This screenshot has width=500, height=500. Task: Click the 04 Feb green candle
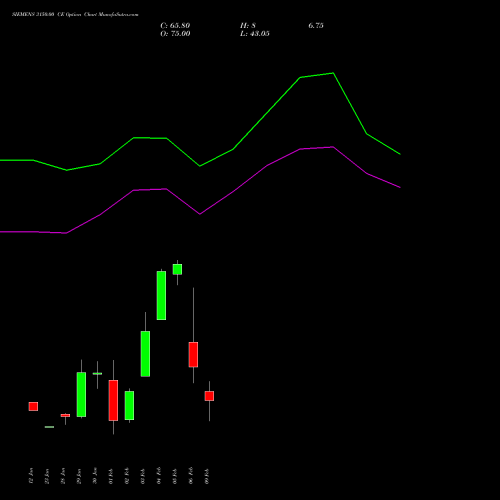point(161,295)
